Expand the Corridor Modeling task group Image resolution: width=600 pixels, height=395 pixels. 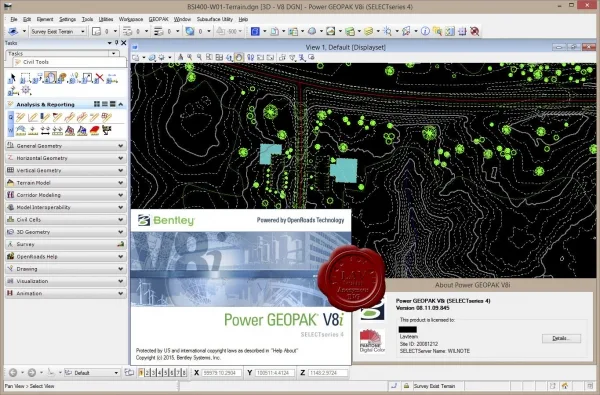tap(66, 195)
